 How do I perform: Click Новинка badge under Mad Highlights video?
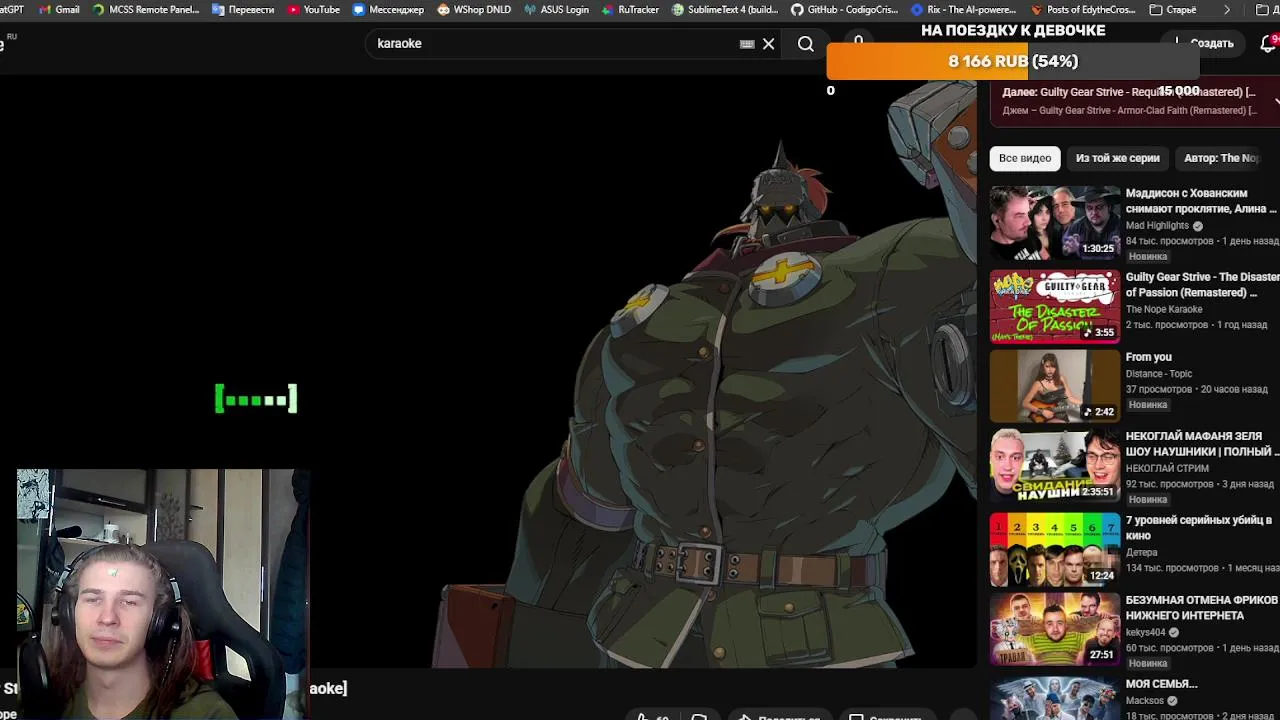point(1148,256)
